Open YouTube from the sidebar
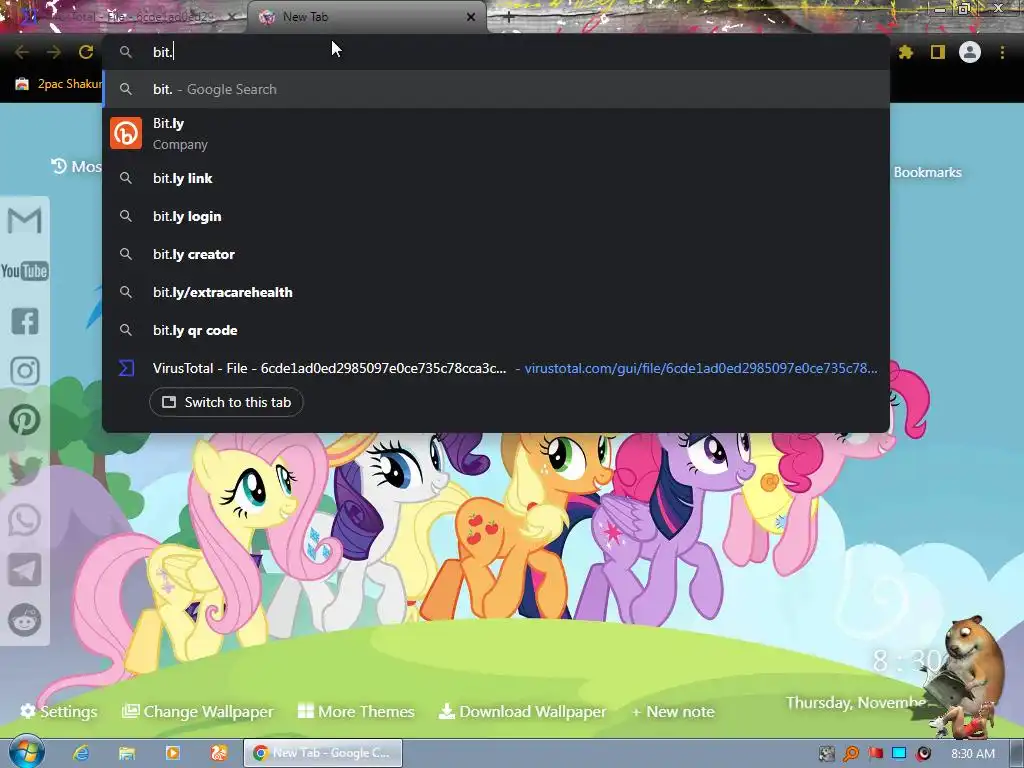The width and height of the screenshot is (1024, 768). (25, 270)
